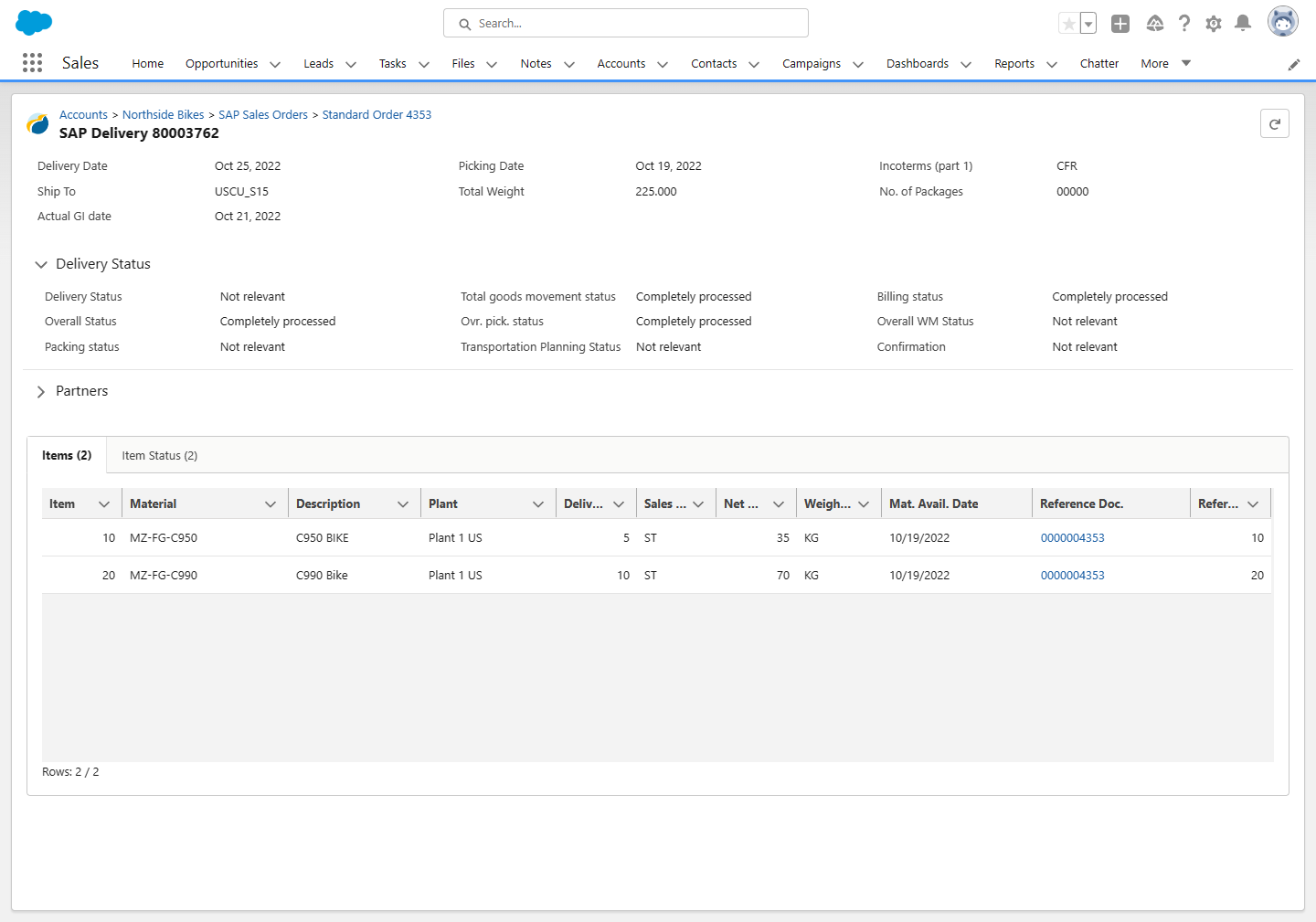Follow the Northside Bikes breadcrumb link
Screen dimensions: 1316x922
pyautogui.click(x=164, y=114)
